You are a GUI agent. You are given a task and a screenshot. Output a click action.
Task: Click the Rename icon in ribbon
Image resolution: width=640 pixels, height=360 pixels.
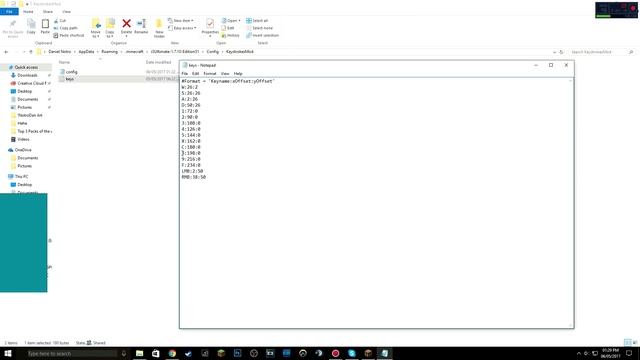click(x=141, y=26)
